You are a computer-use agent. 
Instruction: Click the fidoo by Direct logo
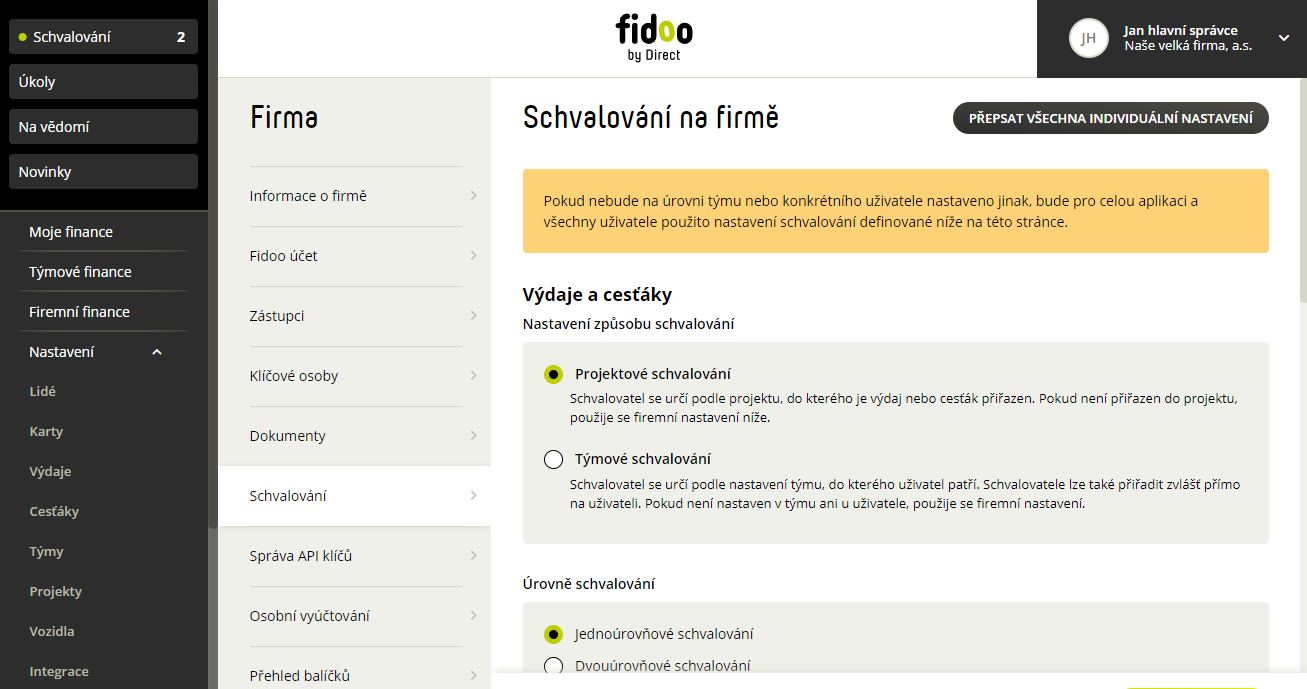coord(653,38)
